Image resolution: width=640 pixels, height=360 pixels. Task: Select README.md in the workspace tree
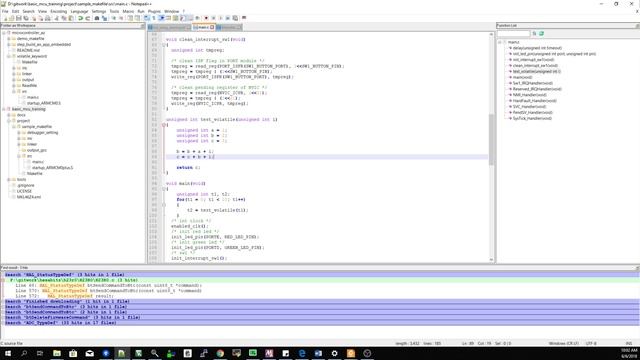(x=28, y=50)
